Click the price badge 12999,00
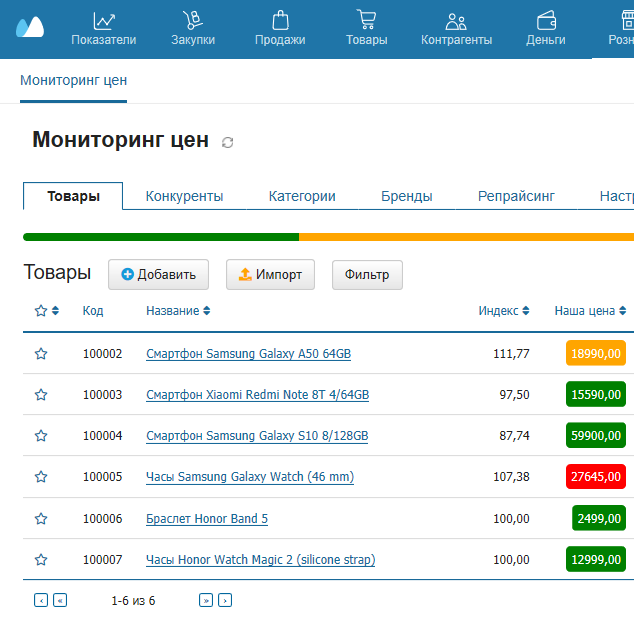This screenshot has width=634, height=634. [x=596, y=559]
